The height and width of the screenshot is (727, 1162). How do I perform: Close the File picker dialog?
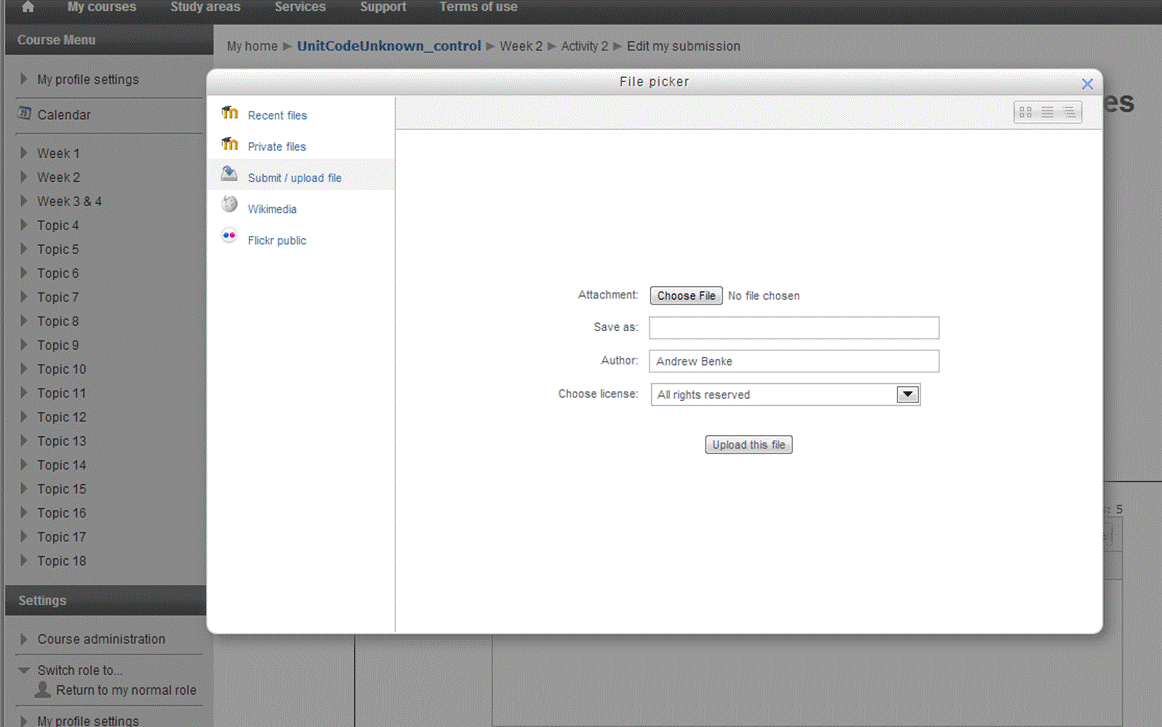click(1087, 84)
